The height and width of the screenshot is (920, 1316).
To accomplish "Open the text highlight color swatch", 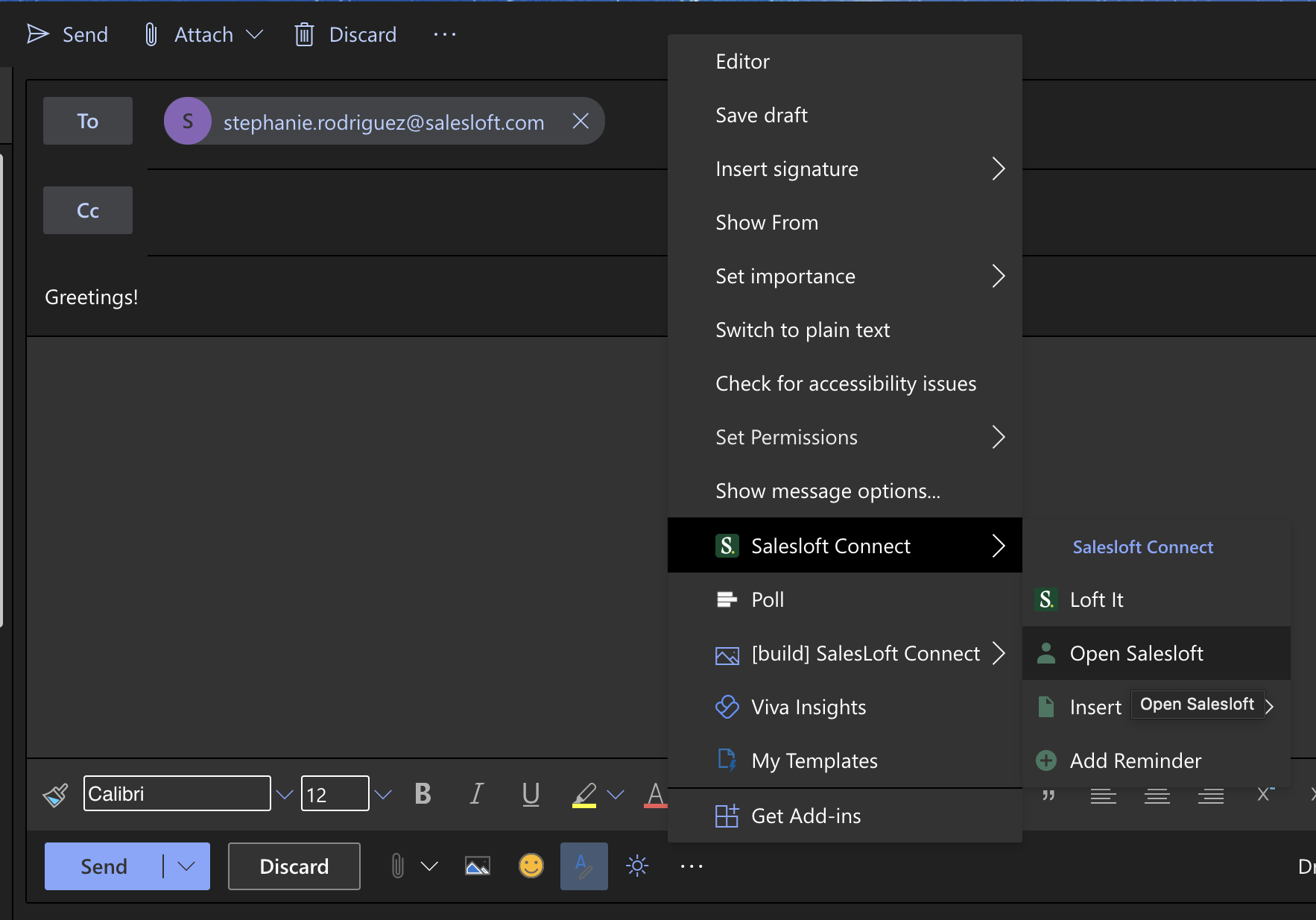I will (x=585, y=793).
